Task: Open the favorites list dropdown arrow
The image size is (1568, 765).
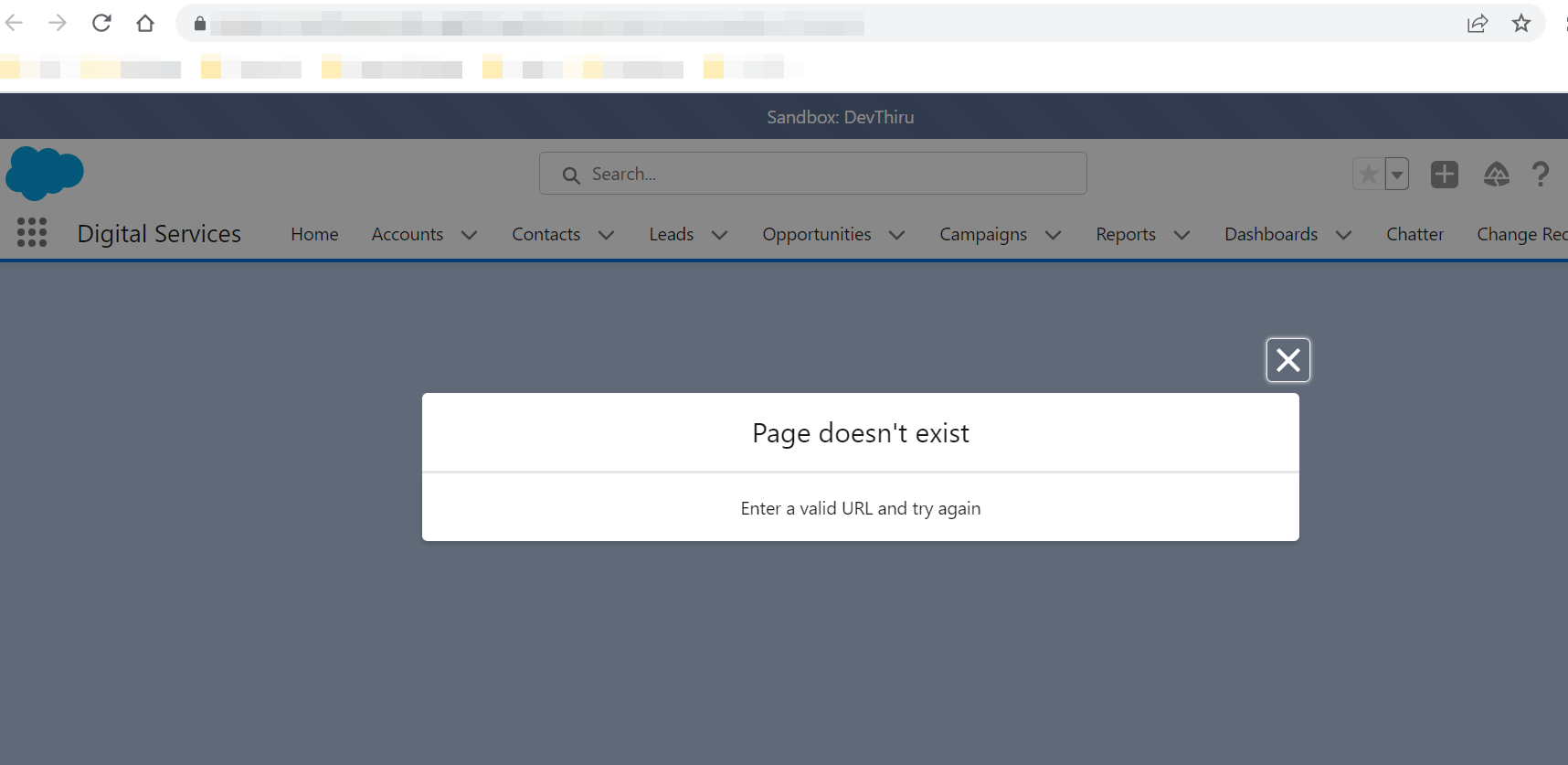Action: pos(1397,174)
